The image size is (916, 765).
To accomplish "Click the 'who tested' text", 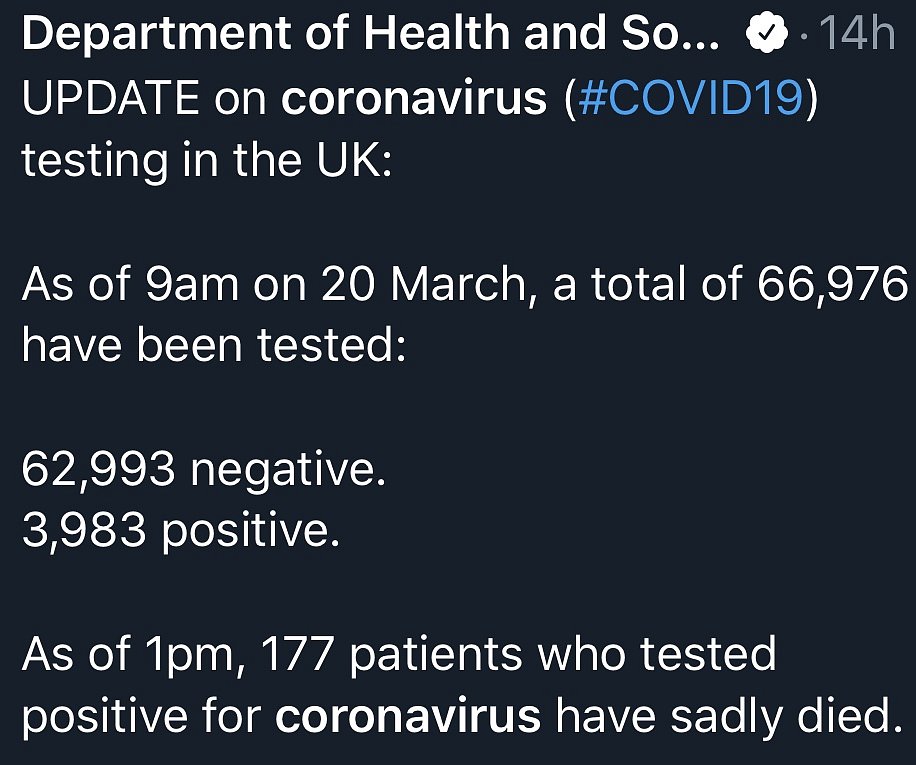I will coord(657,654).
